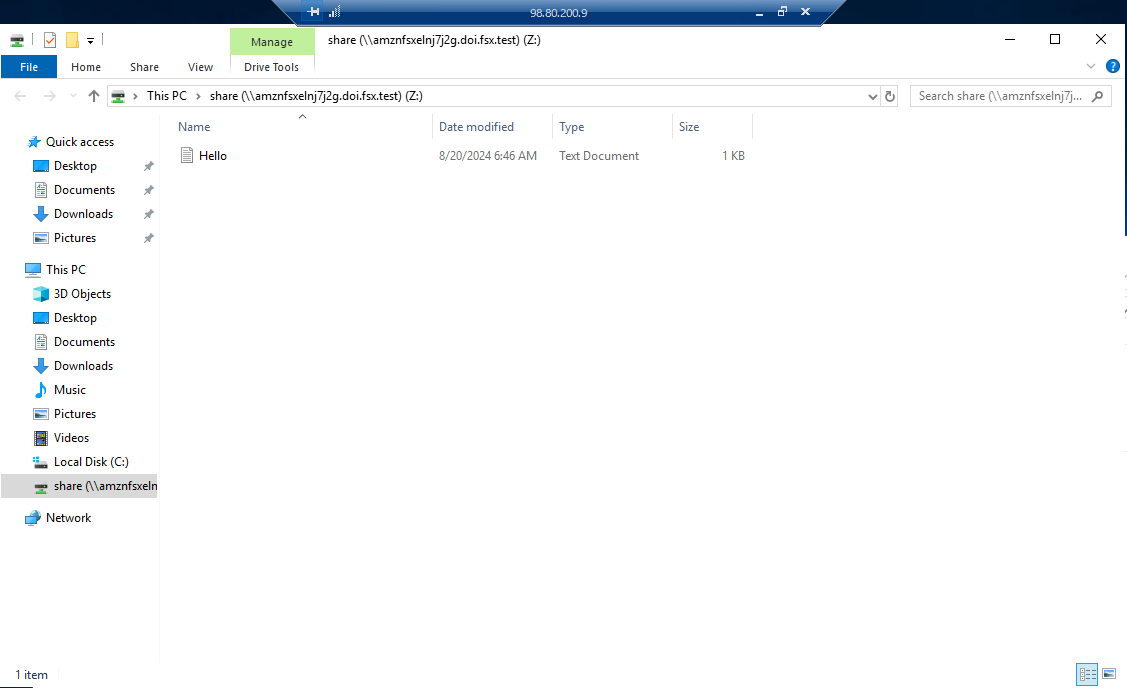Viewport: 1127px width, 688px height.
Task: Select the Drive Tools tab
Action: coord(271,67)
